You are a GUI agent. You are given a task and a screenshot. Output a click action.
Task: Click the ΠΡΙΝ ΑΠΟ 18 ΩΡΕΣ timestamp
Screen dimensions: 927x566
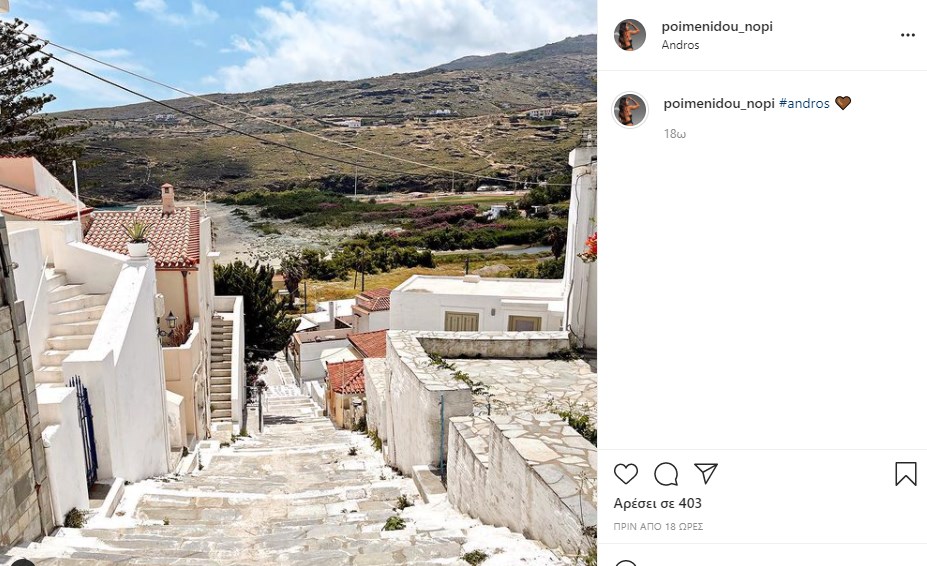coord(658,526)
